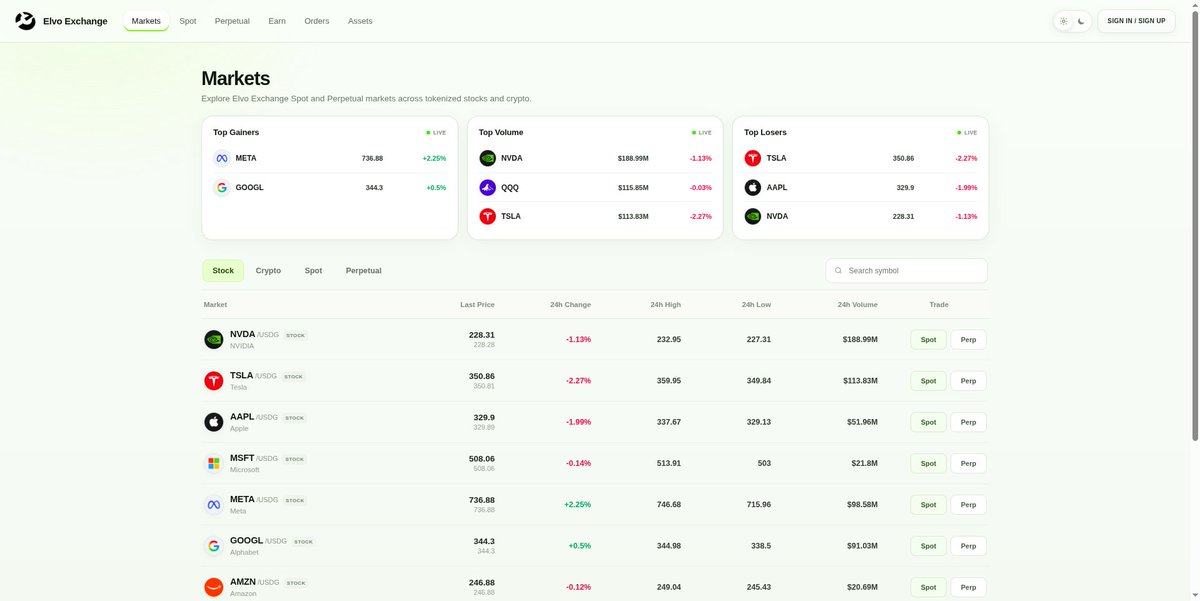
Task: Click Meta logo in the markets table
Action: 213,505
